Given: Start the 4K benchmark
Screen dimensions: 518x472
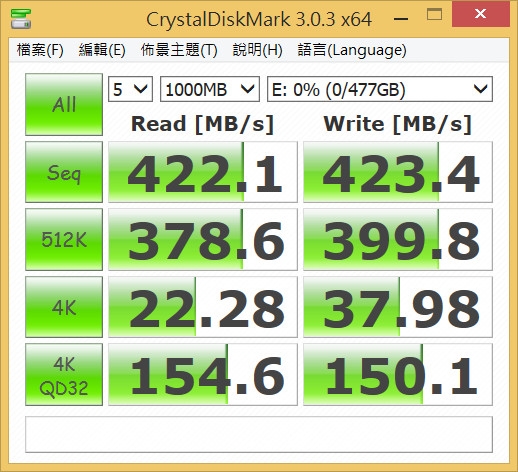Looking at the screenshot, I should (x=64, y=307).
